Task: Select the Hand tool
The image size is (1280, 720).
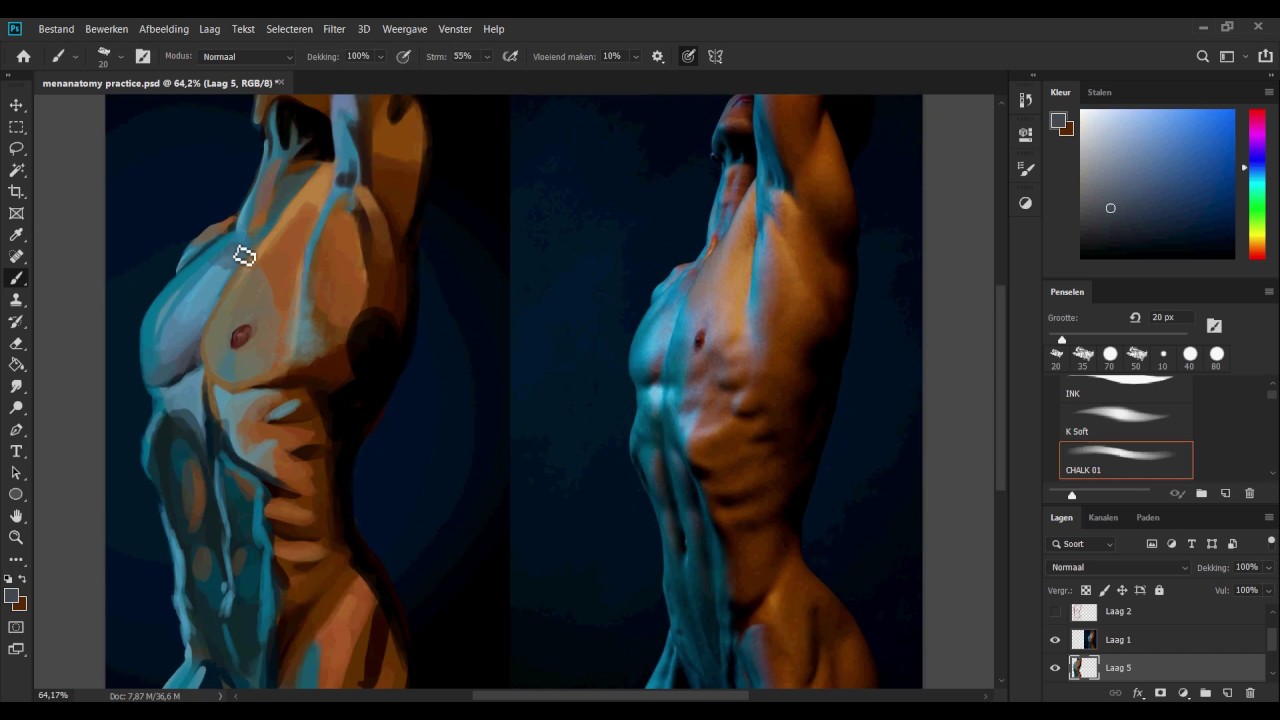Action: click(16, 516)
